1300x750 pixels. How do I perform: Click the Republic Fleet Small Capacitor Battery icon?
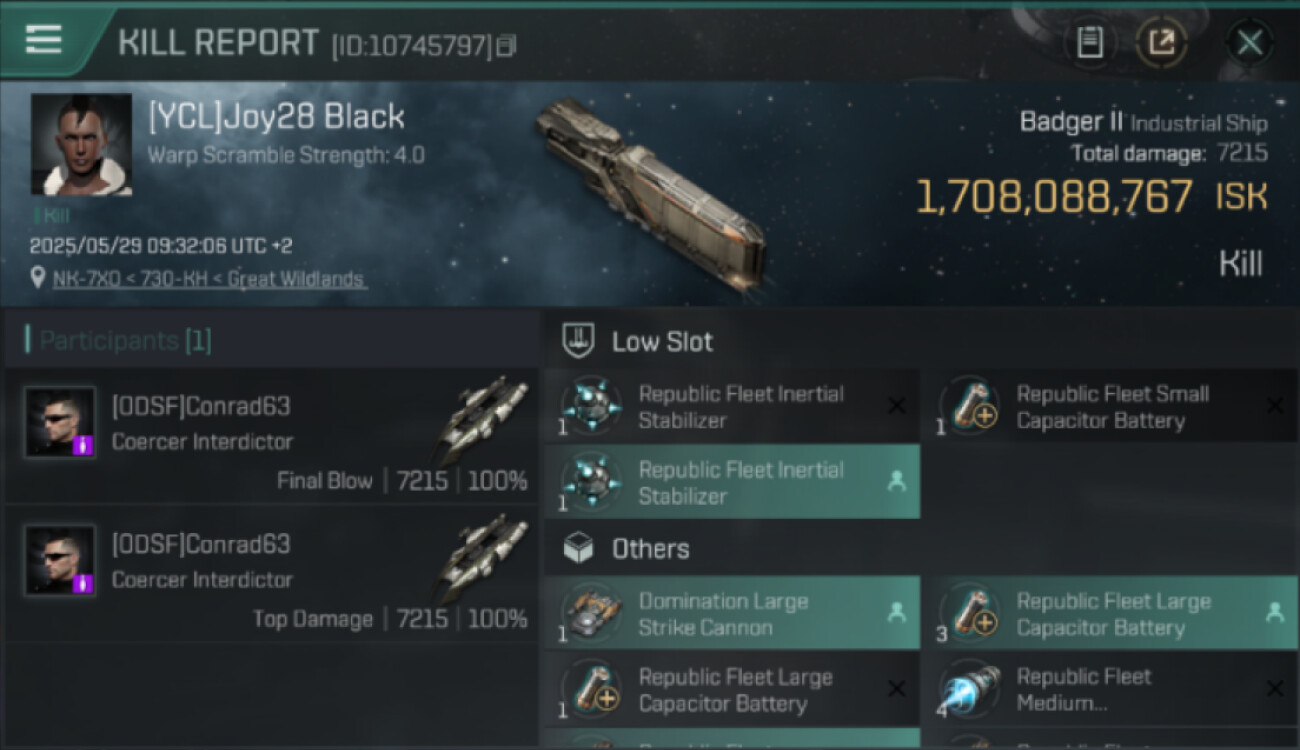point(970,406)
